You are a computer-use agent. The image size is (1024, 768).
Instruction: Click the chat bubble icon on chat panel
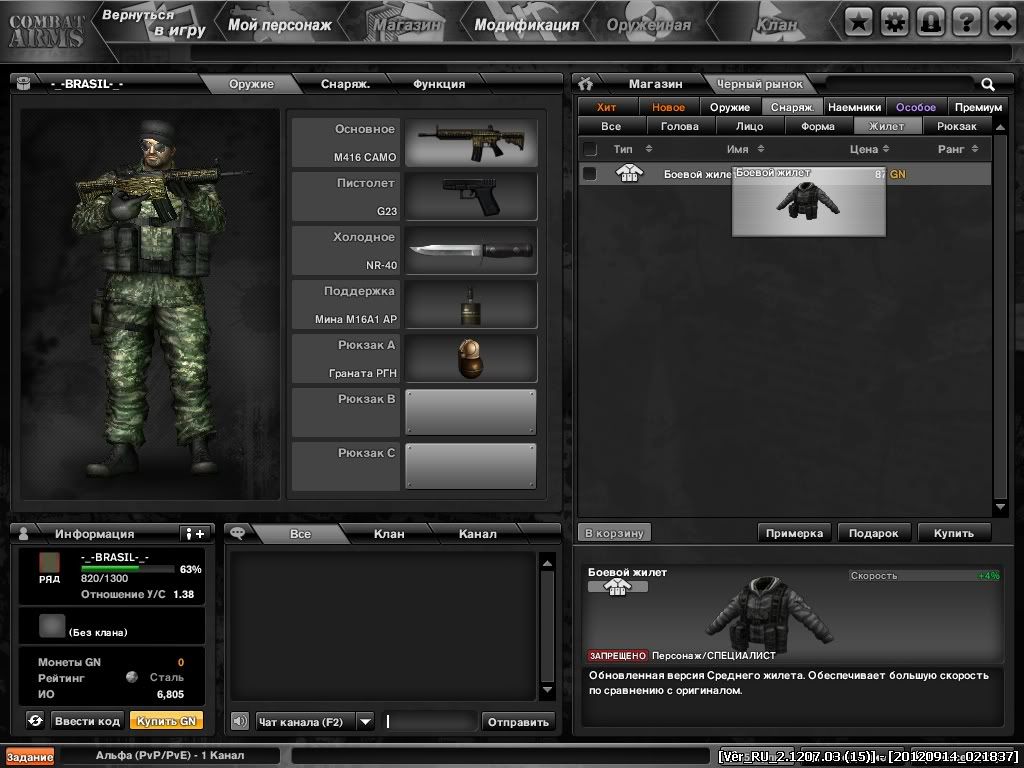click(237, 532)
